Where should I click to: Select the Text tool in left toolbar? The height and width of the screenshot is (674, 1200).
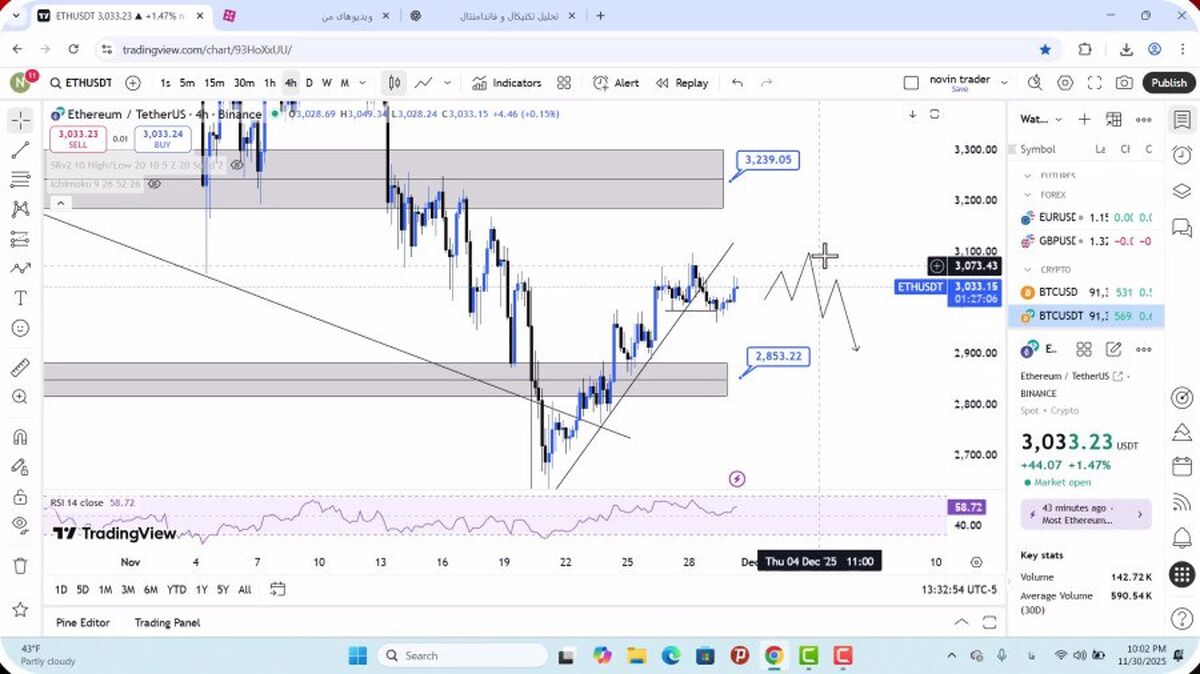pos(20,298)
